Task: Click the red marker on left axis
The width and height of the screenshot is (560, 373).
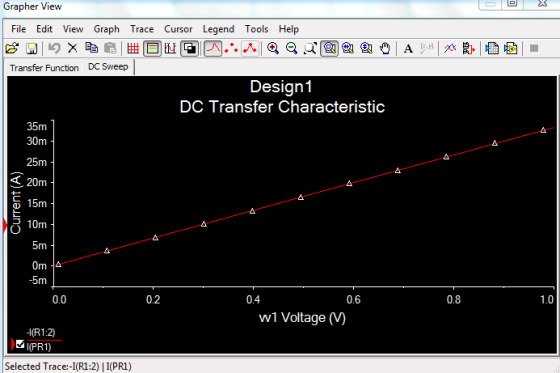Action: point(5,226)
